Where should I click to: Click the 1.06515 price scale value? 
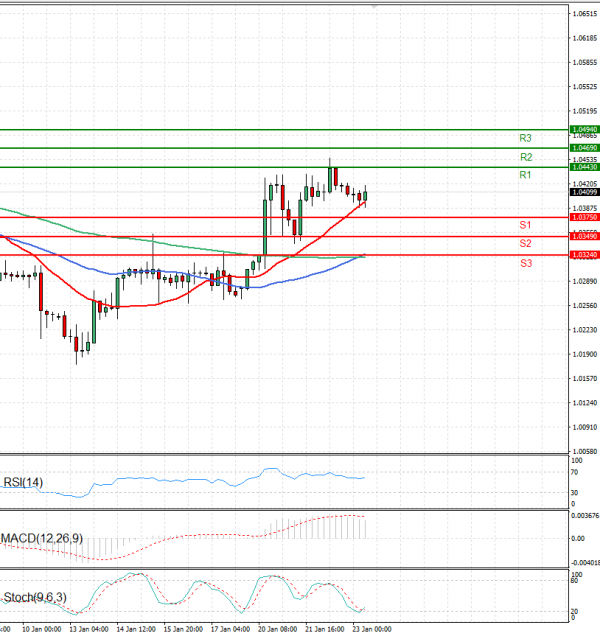(x=585, y=14)
